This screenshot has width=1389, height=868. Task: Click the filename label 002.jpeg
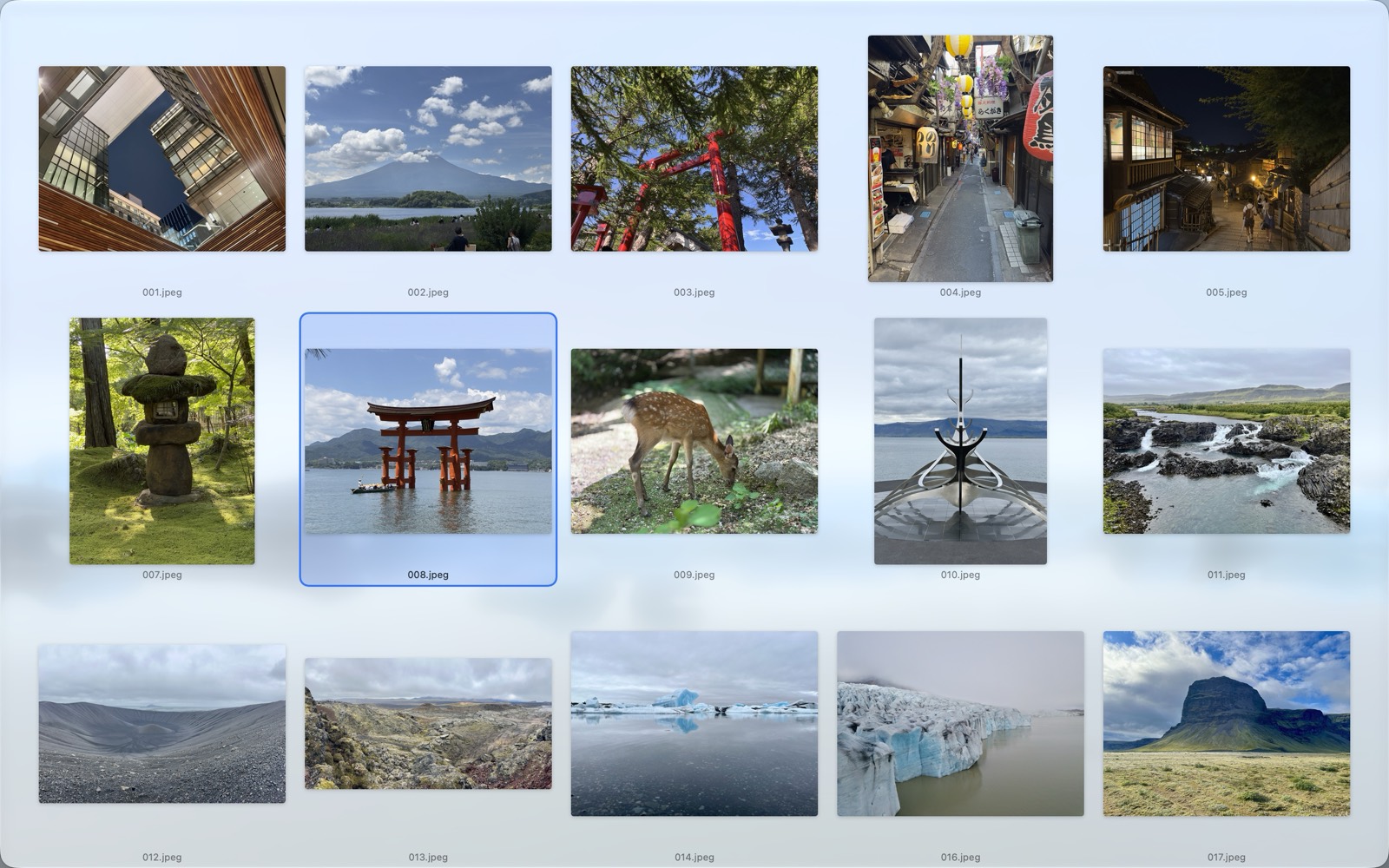pos(428,293)
